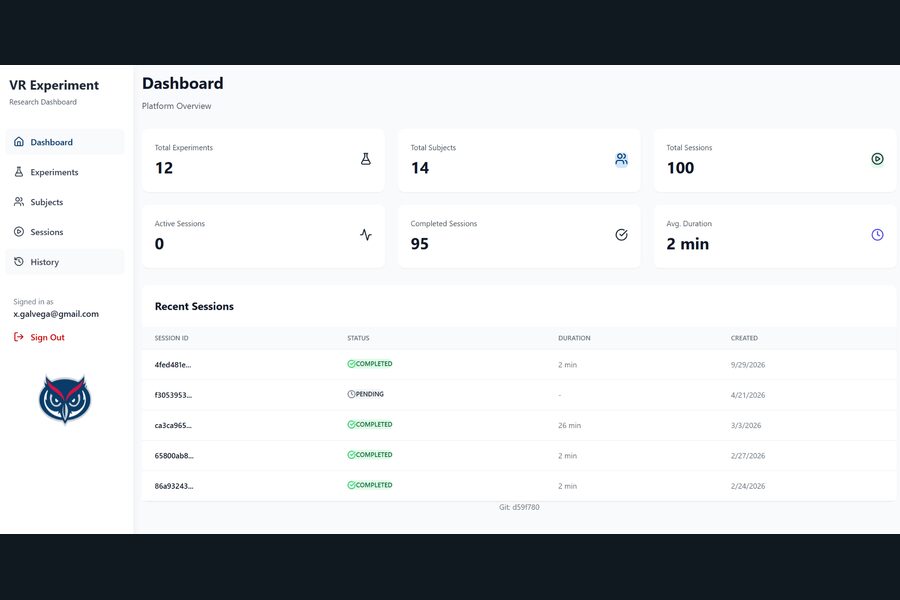Screen dimensions: 900x600
Task: Click the COMPLETED badge for session 86a93243
Action: click(370, 485)
